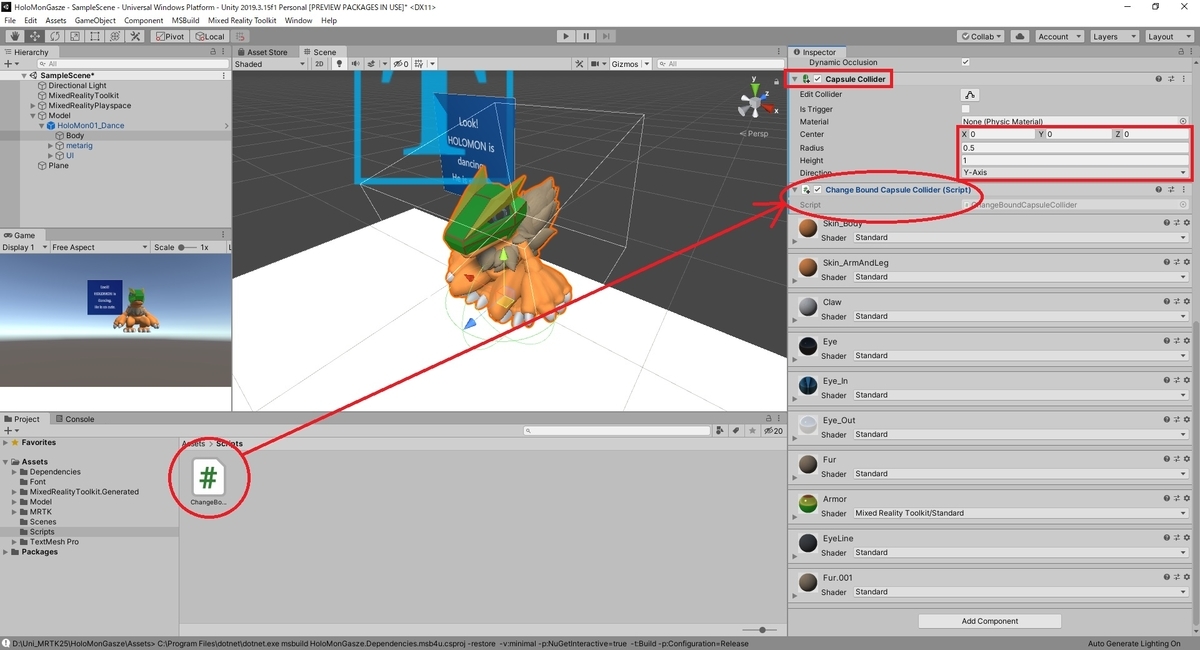
Task: Disable Capsule Collider component checkbox
Action: pyautogui.click(x=817, y=79)
